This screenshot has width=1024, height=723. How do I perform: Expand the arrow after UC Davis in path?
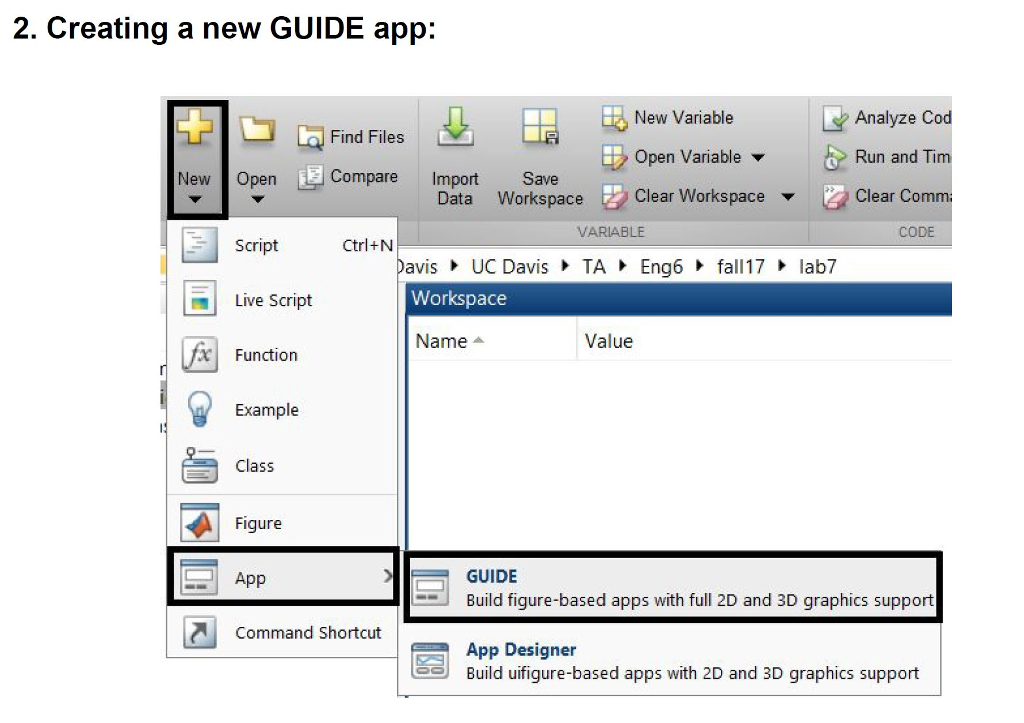[x=565, y=266]
